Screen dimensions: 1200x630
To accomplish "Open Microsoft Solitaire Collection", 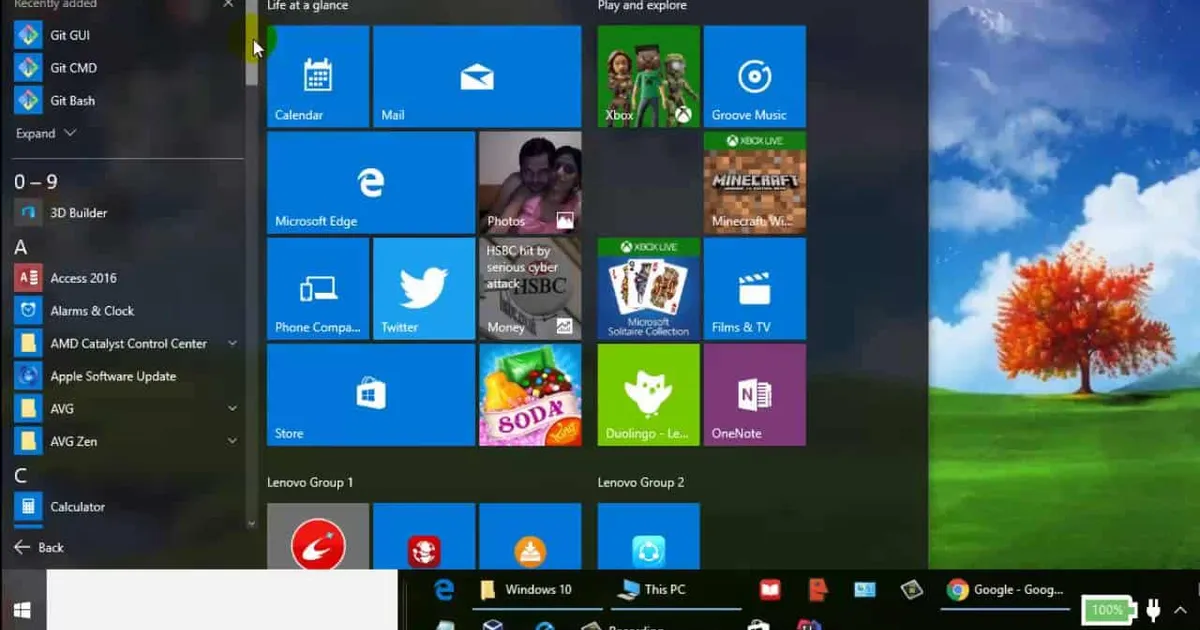I will (x=647, y=289).
